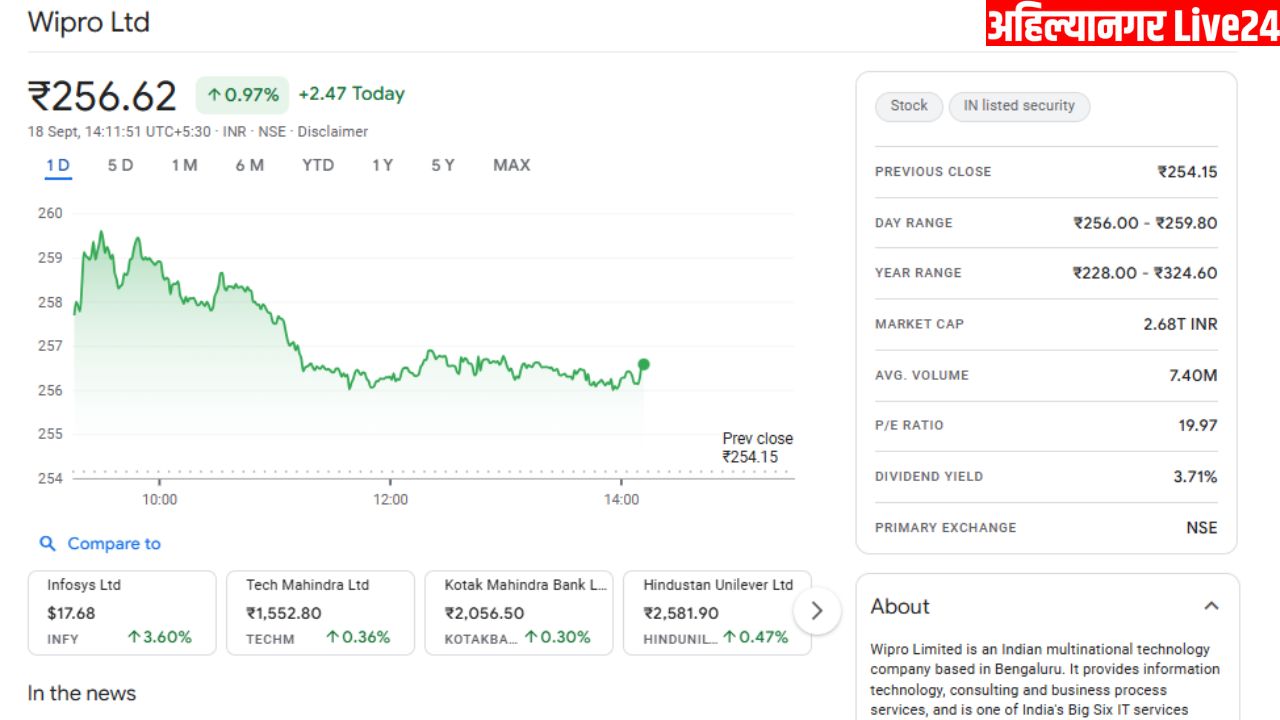Select the 6 M chart range
The height and width of the screenshot is (720, 1280).
[250, 165]
